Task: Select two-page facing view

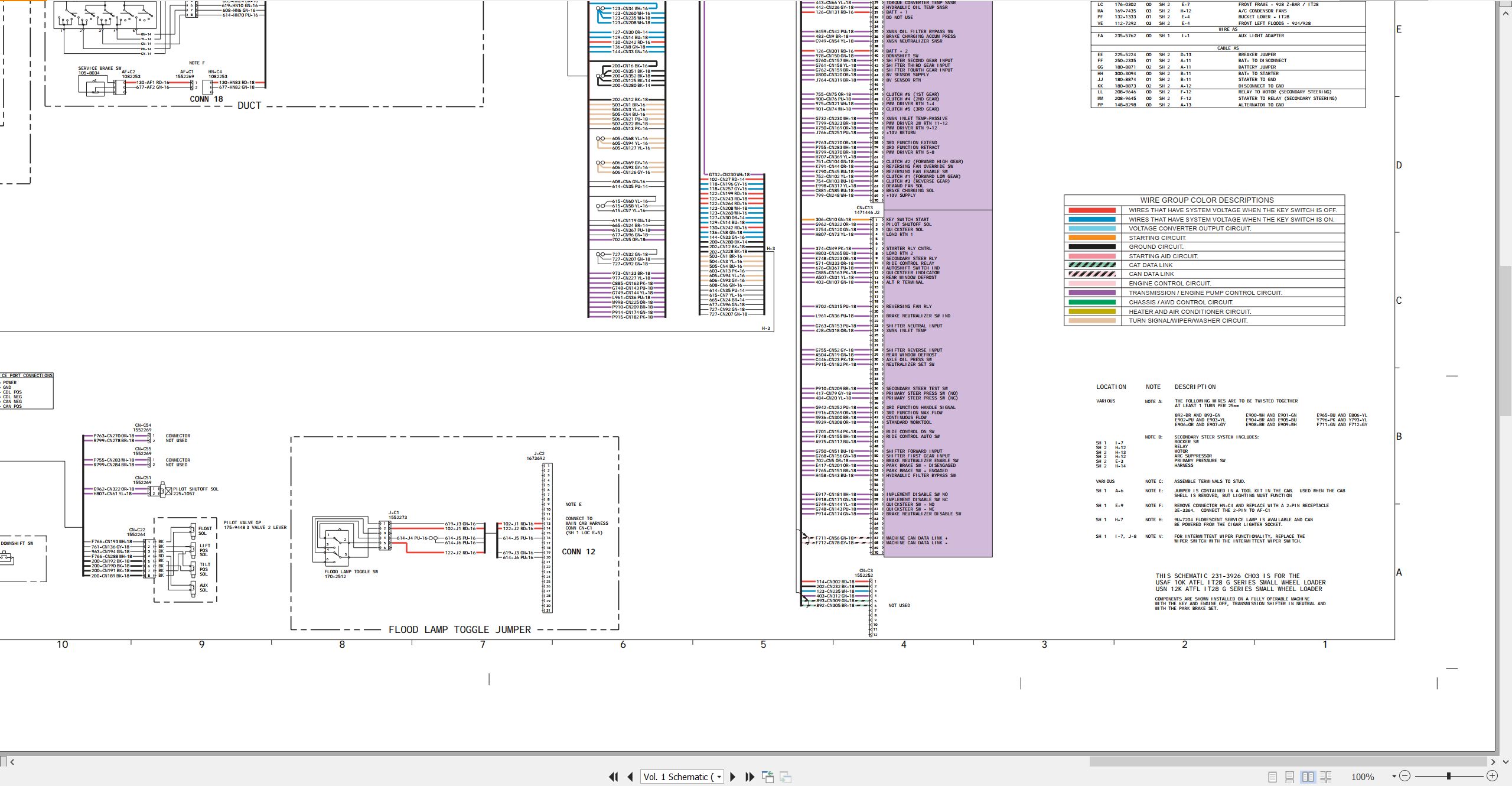Action: [1308, 777]
